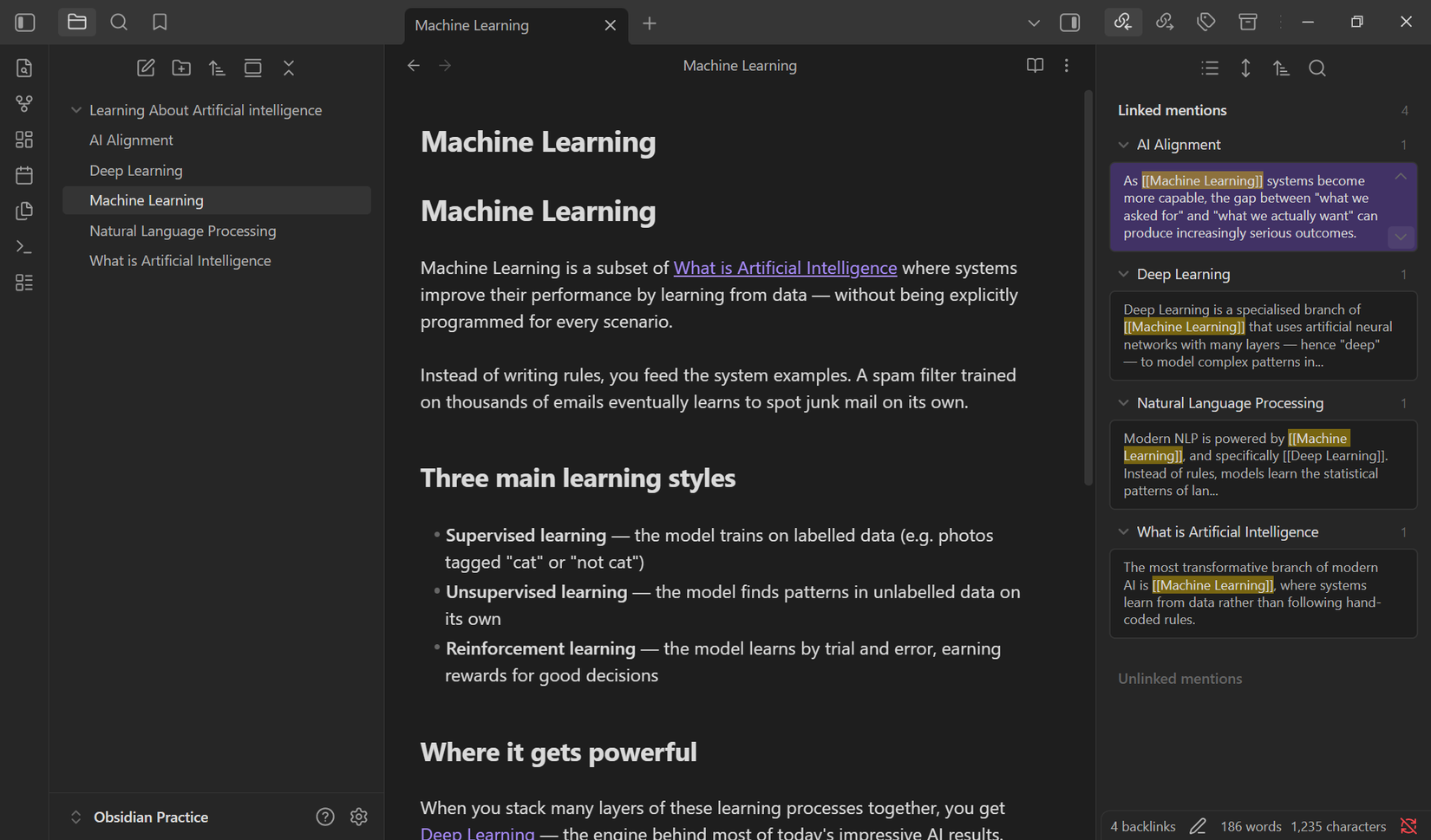
Task: Open the daily note calendar icon
Action: (24, 175)
